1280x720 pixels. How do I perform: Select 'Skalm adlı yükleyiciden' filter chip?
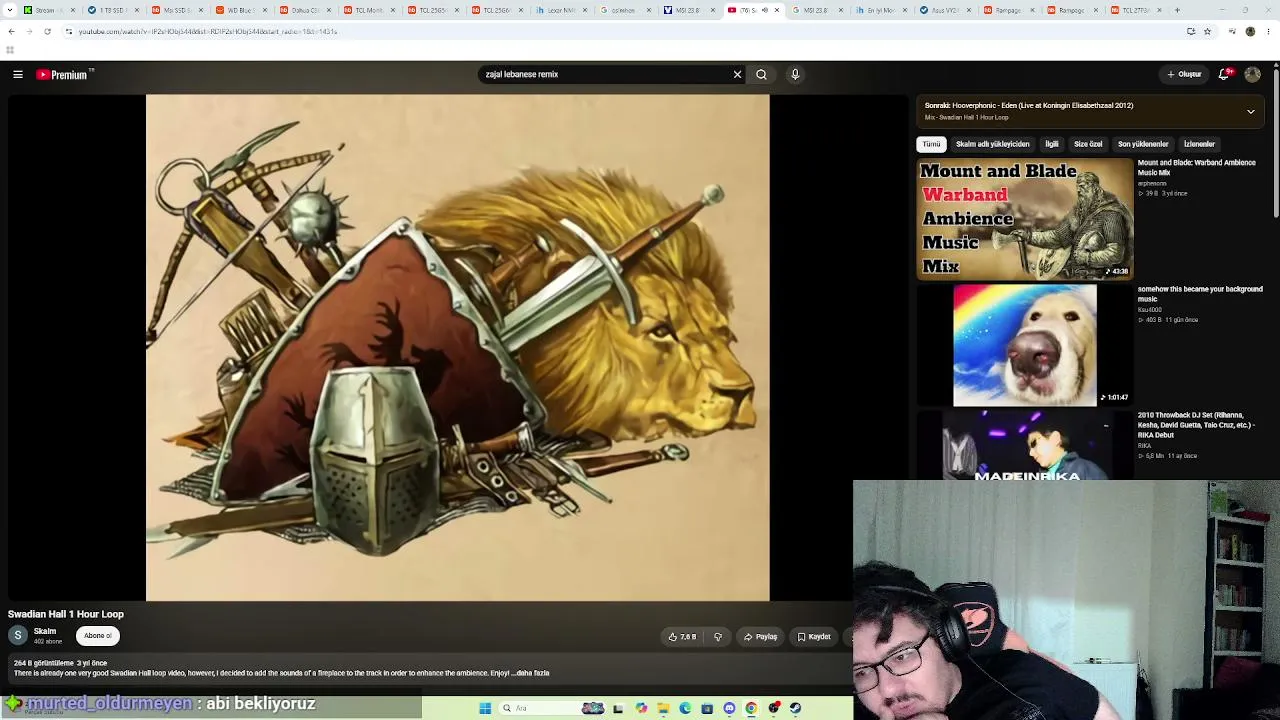(992, 144)
